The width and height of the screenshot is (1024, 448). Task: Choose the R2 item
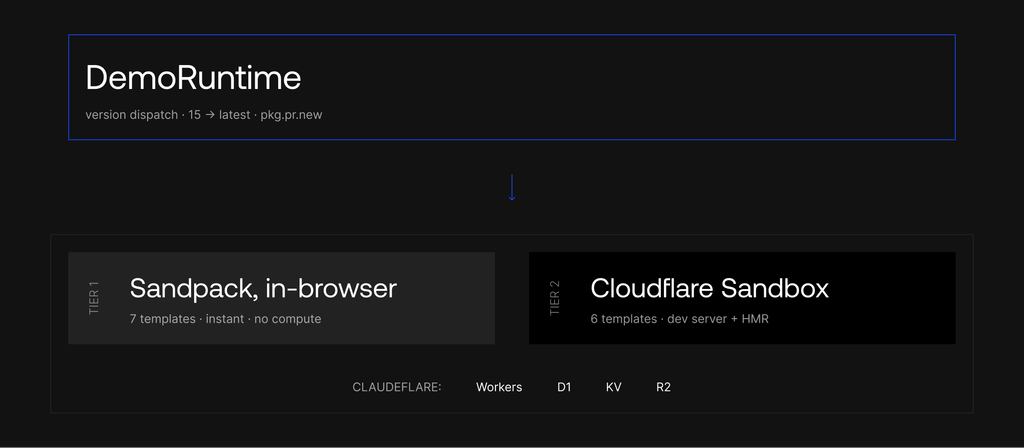[664, 387]
